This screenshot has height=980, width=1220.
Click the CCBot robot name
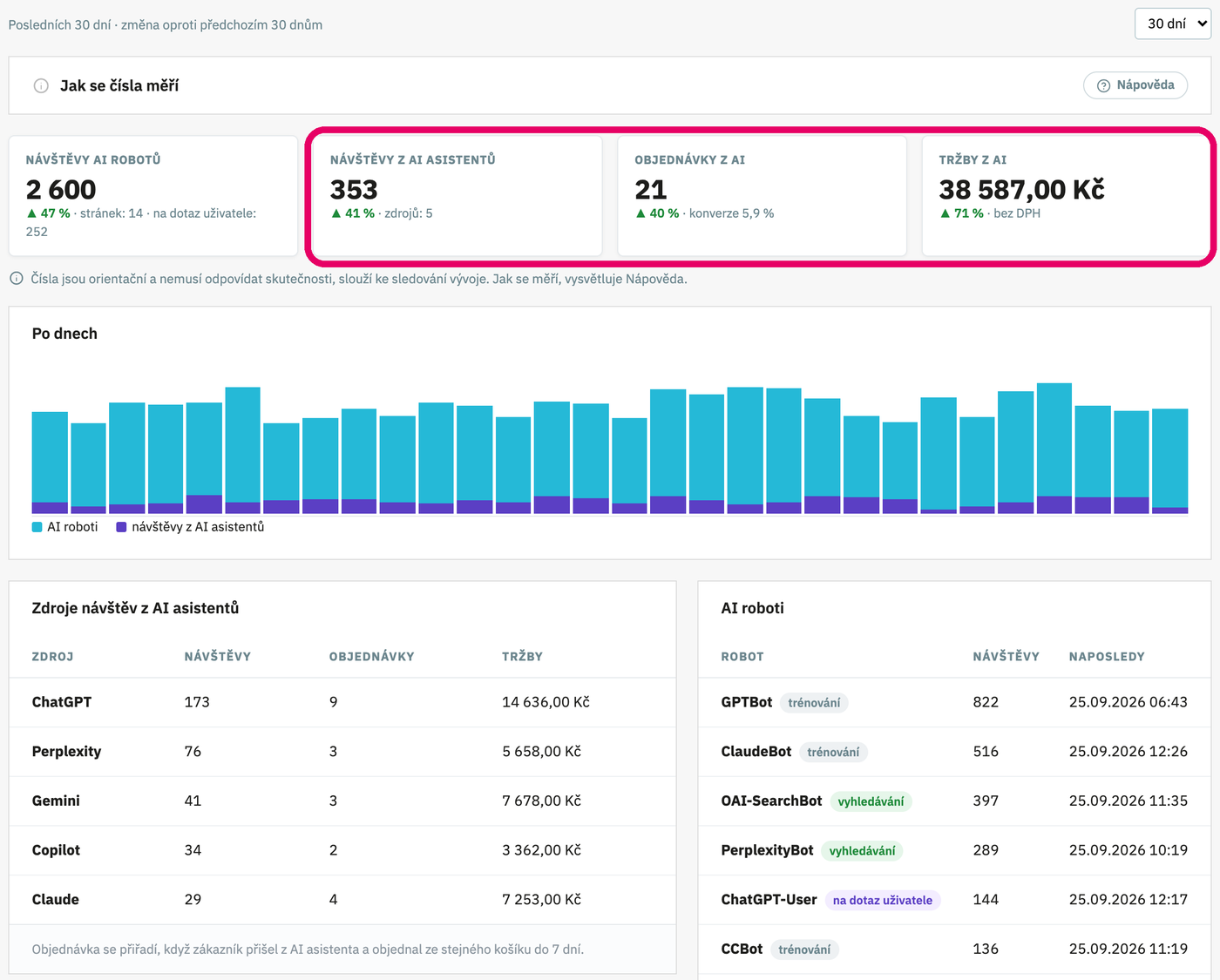pos(742,949)
